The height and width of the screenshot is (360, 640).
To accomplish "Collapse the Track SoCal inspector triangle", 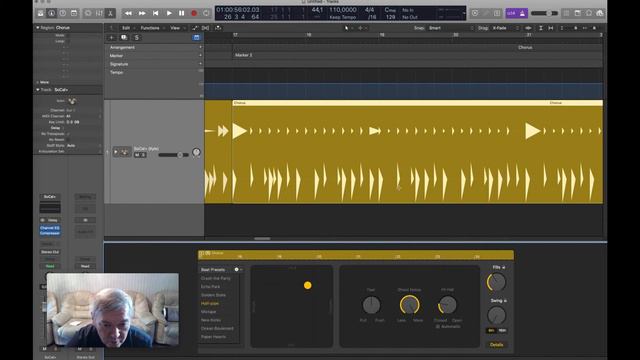I will click(x=38, y=90).
